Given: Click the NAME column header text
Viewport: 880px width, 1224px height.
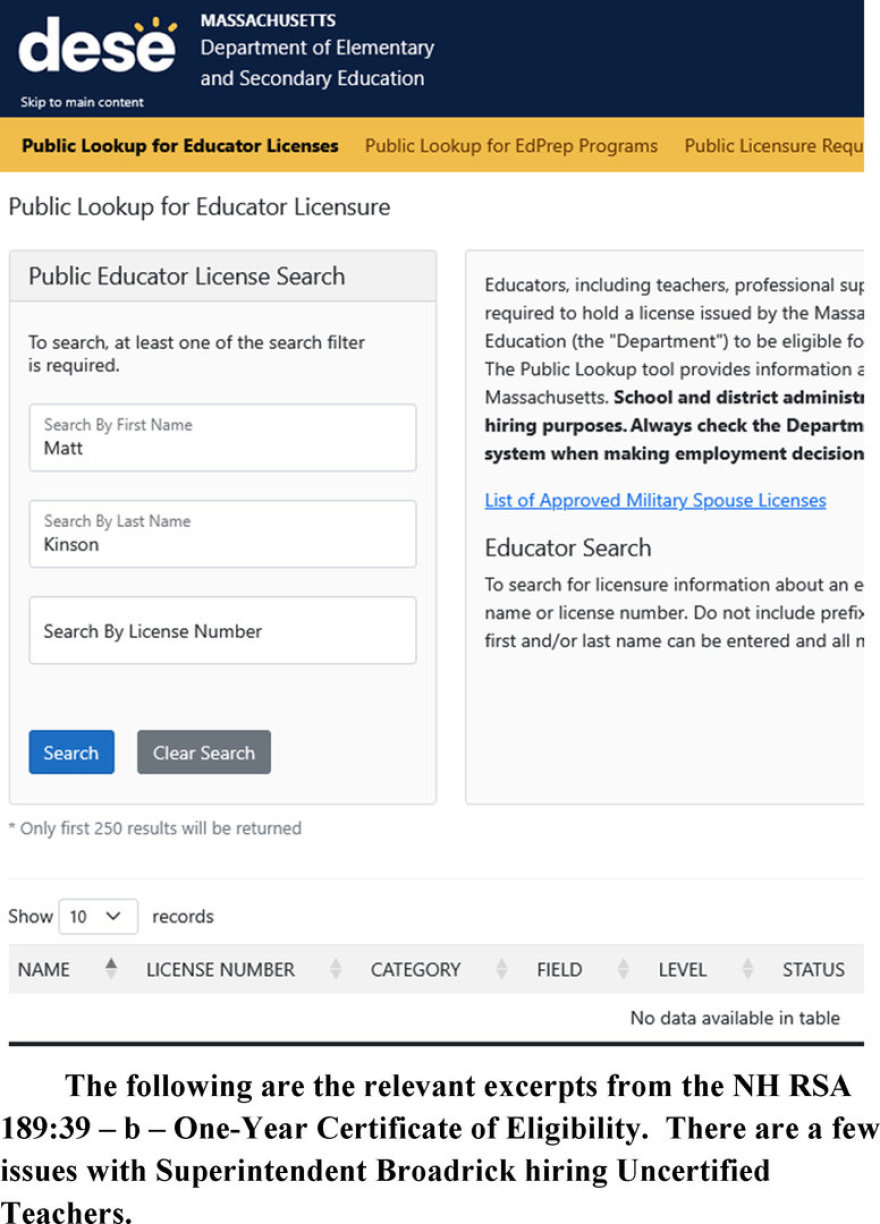Looking at the screenshot, I should (x=44, y=969).
